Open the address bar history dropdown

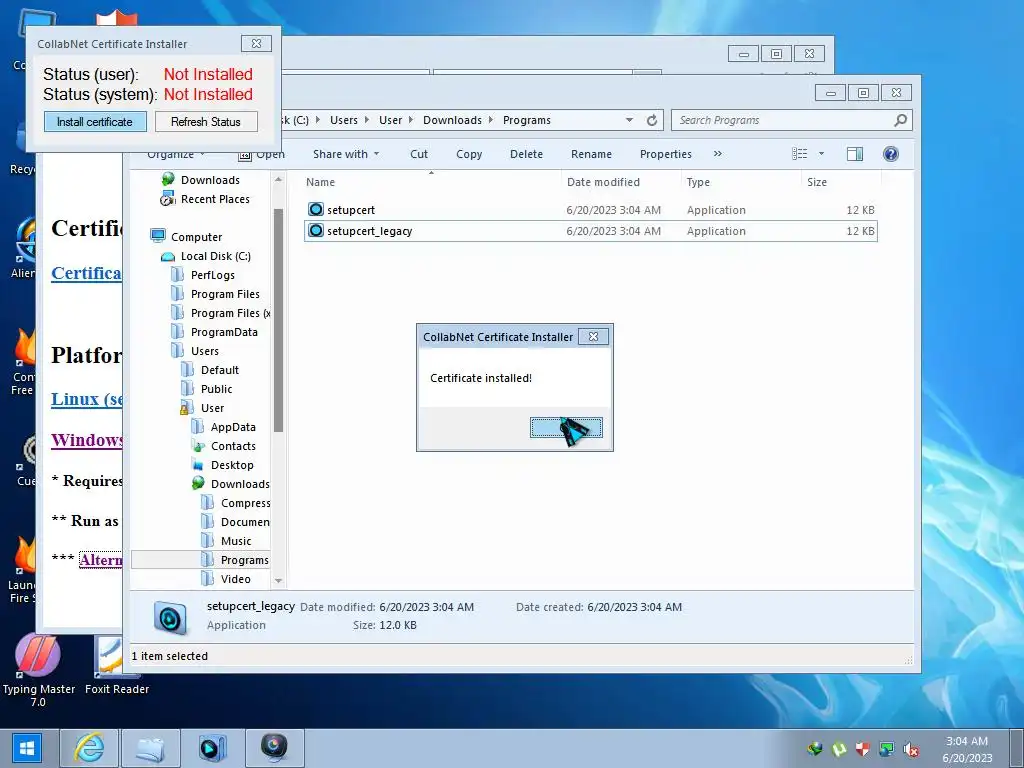[629, 120]
